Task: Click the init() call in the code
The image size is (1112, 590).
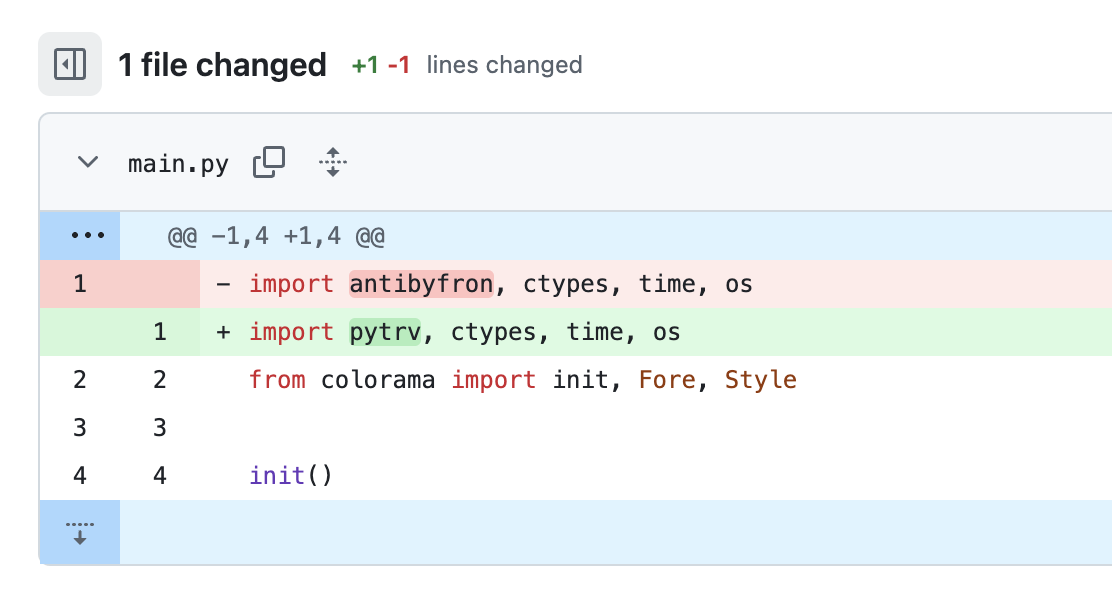Action: [290, 476]
